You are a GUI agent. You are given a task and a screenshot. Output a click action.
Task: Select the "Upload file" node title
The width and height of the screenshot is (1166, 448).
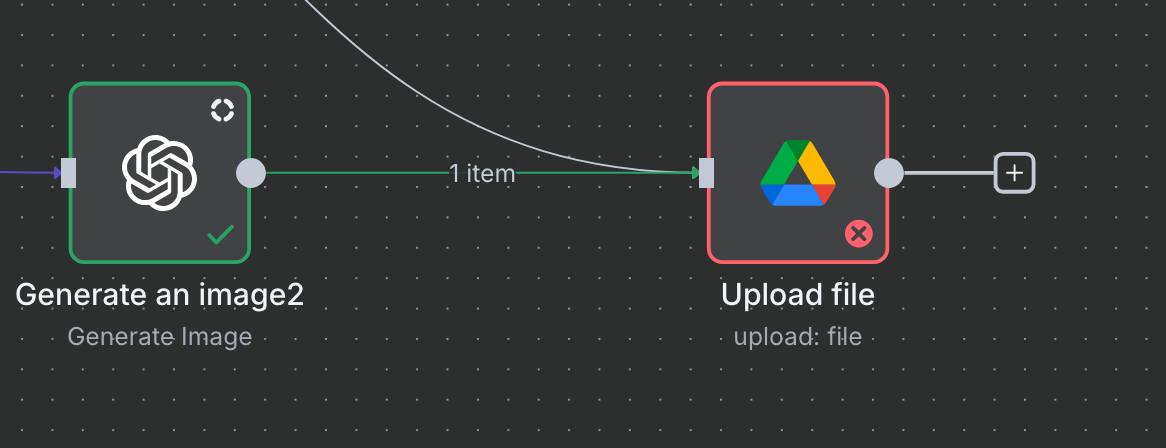click(798, 295)
